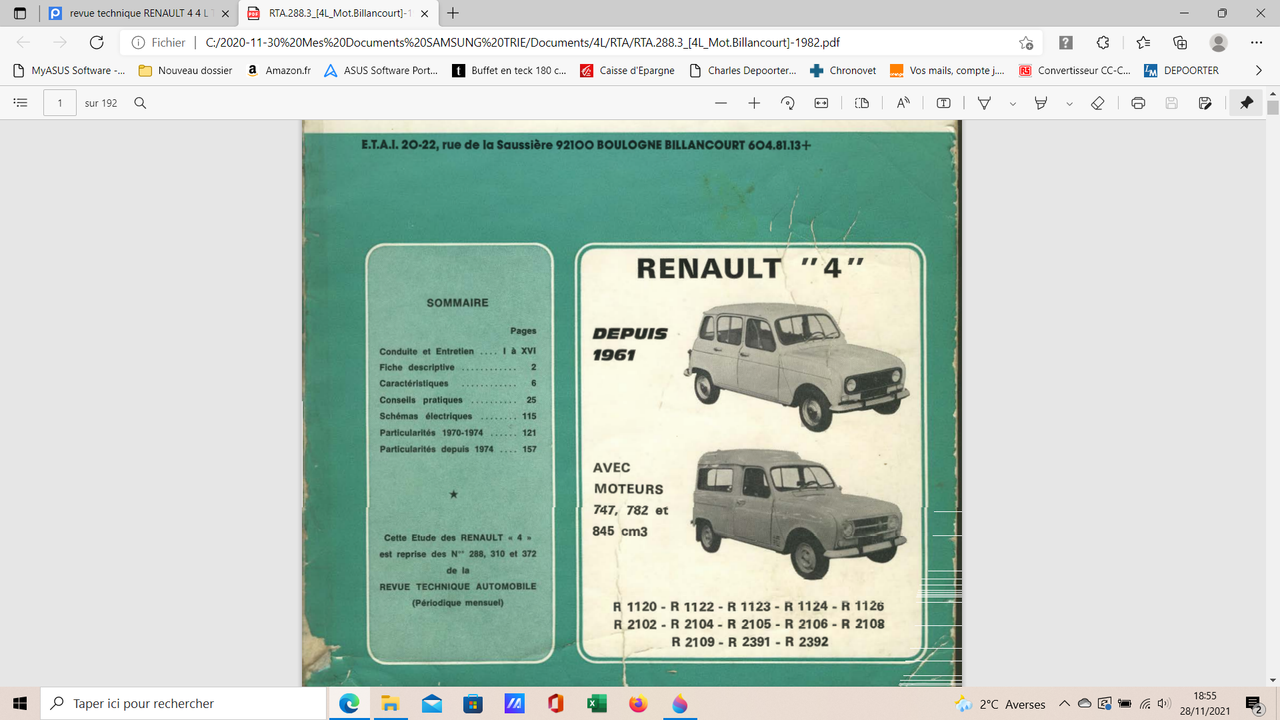Image resolution: width=1280 pixels, height=720 pixels.
Task: Select the Add text tool
Action: pyautogui.click(x=943, y=103)
